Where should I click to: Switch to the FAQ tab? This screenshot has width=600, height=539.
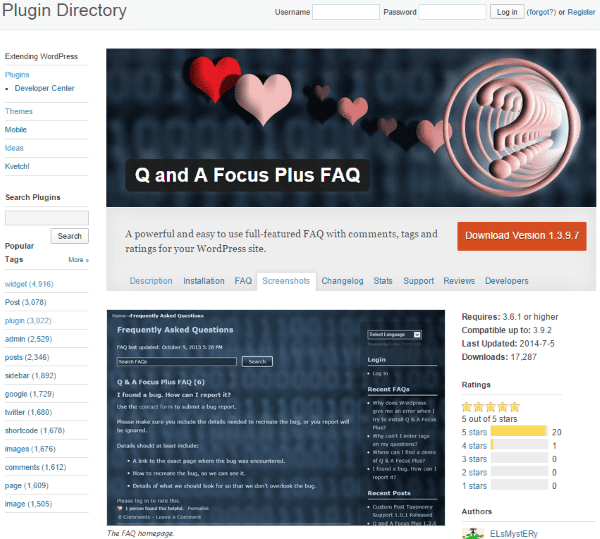[243, 281]
